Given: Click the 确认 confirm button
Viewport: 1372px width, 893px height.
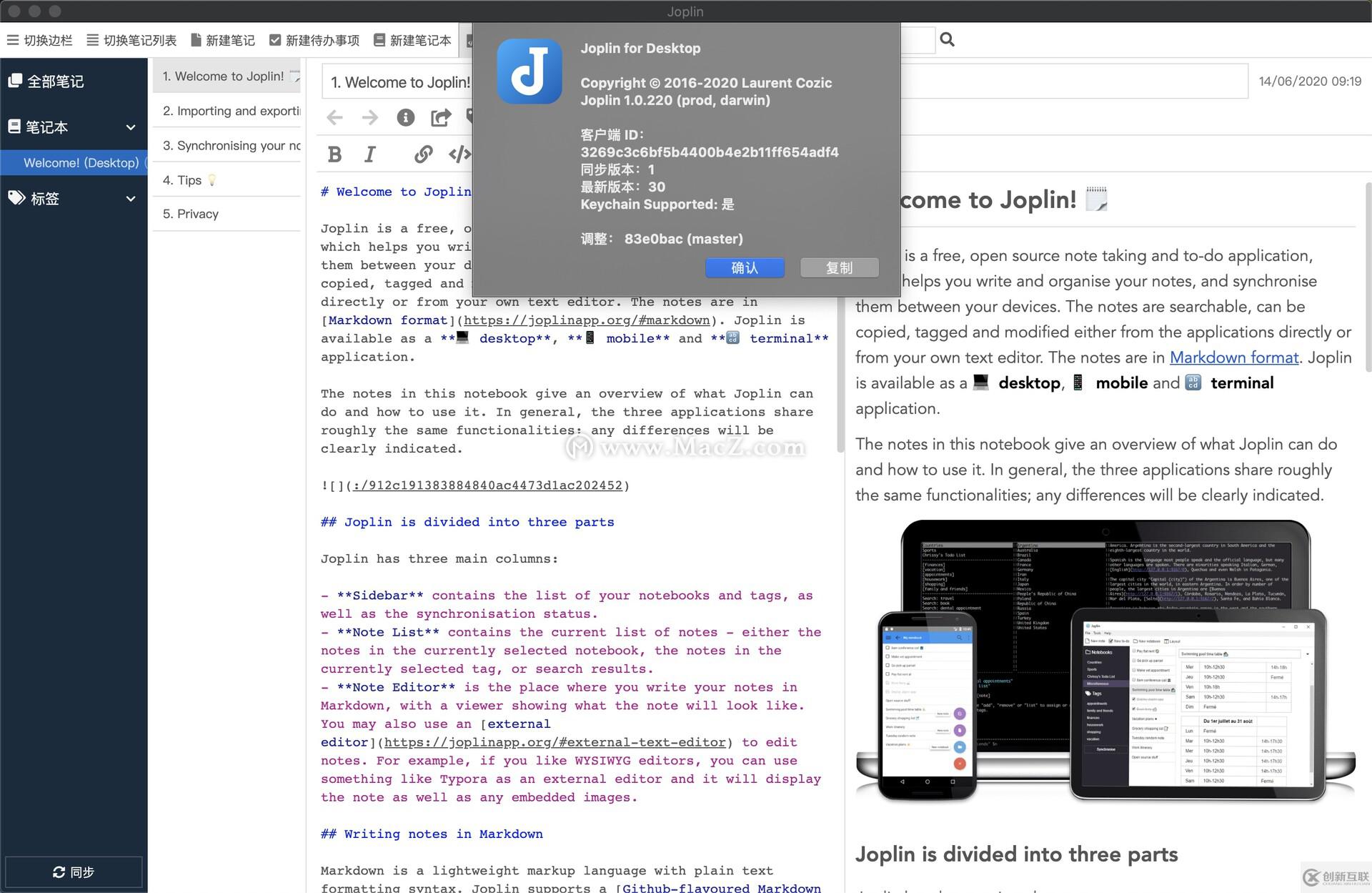Looking at the screenshot, I should (745, 267).
